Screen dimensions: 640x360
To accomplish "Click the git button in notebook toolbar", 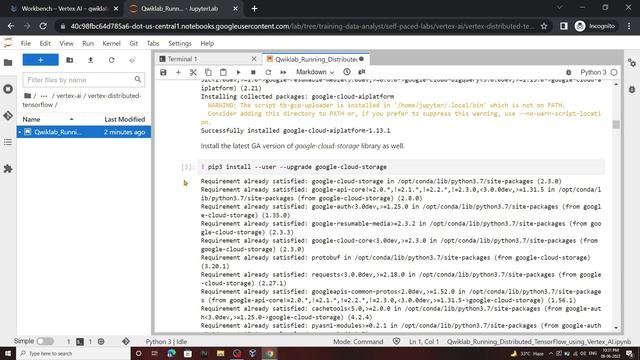I will click(362, 72).
